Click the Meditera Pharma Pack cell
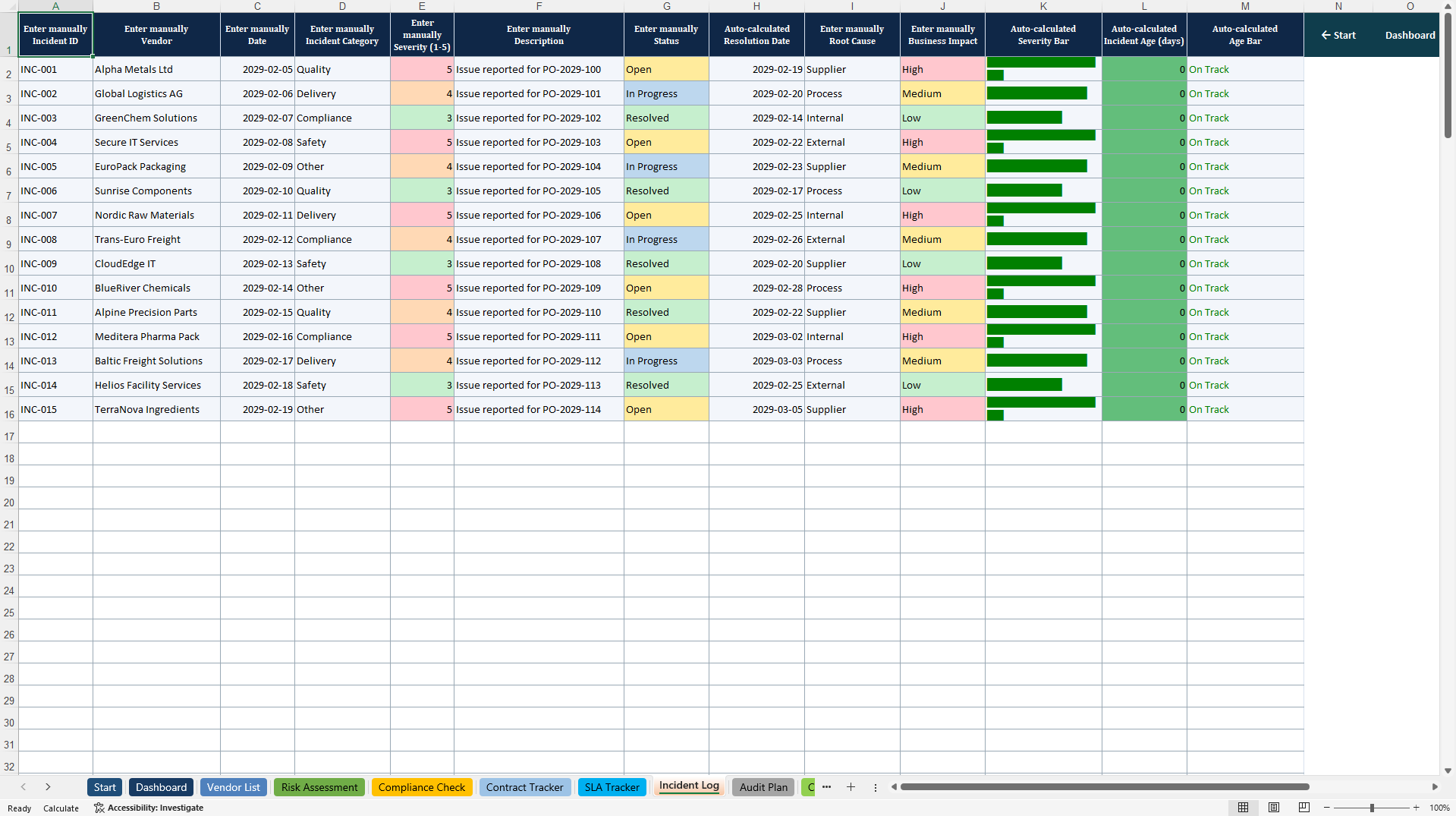Screen dimensions: 1456x816 coord(156,336)
